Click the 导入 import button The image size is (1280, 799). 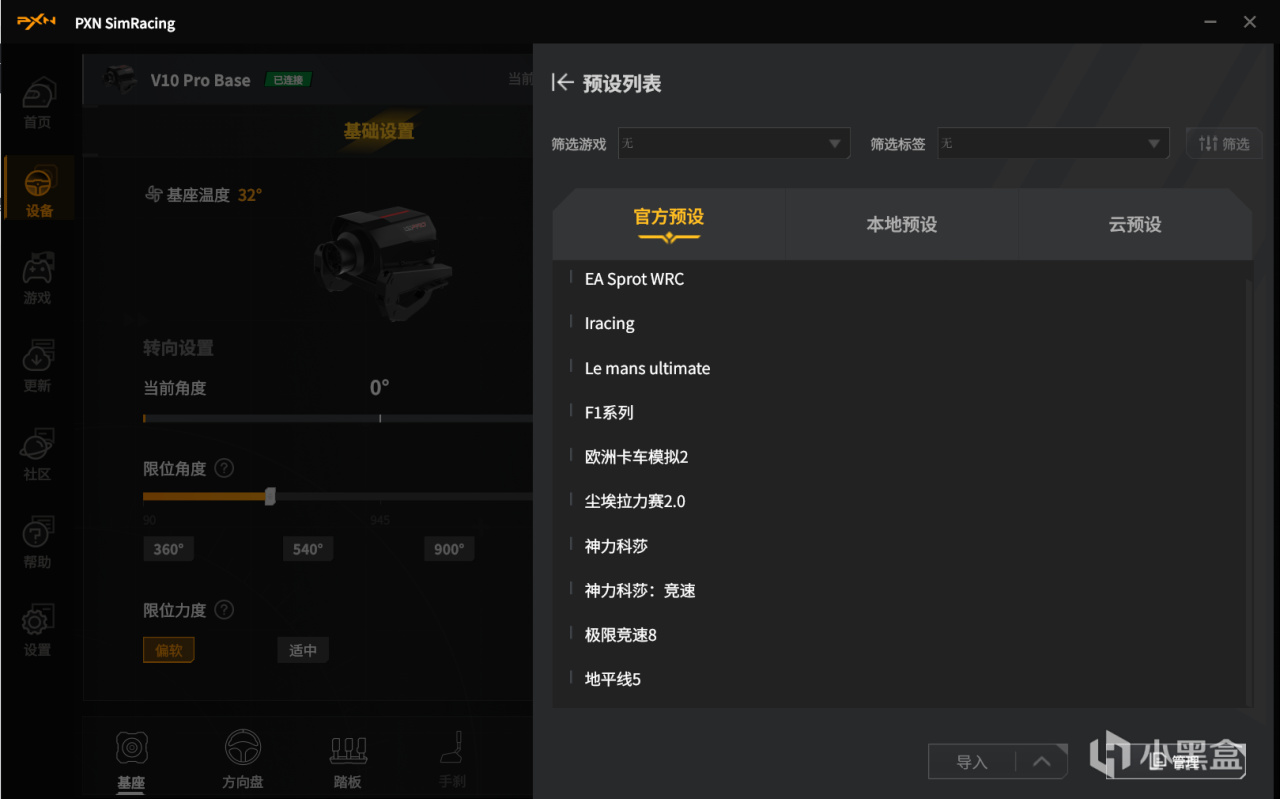click(x=972, y=762)
